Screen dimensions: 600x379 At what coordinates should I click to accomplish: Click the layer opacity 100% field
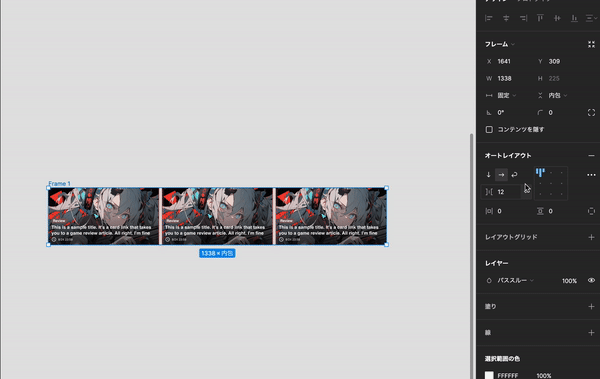point(569,281)
